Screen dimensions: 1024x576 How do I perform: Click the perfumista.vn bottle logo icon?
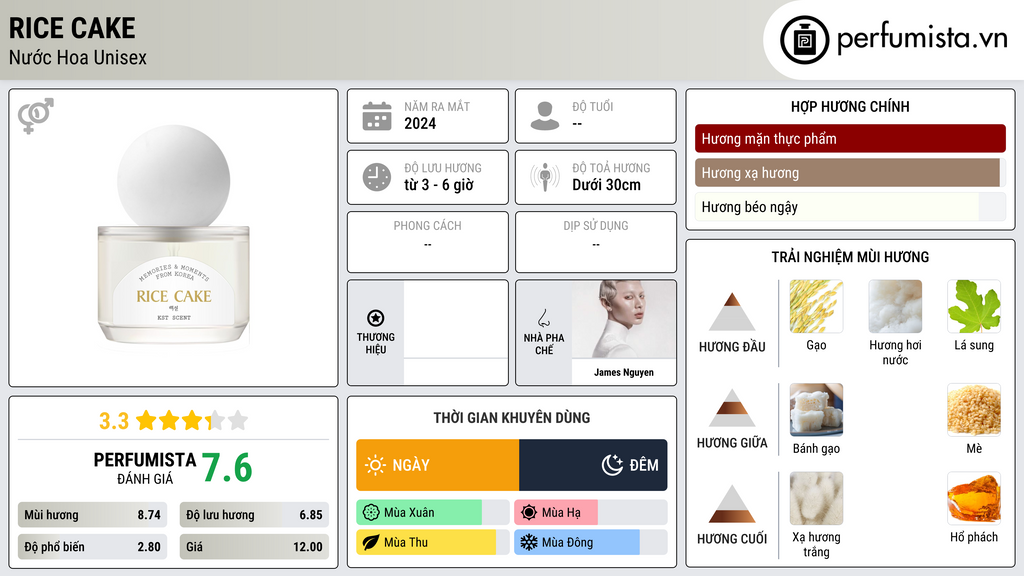pyautogui.click(x=805, y=40)
